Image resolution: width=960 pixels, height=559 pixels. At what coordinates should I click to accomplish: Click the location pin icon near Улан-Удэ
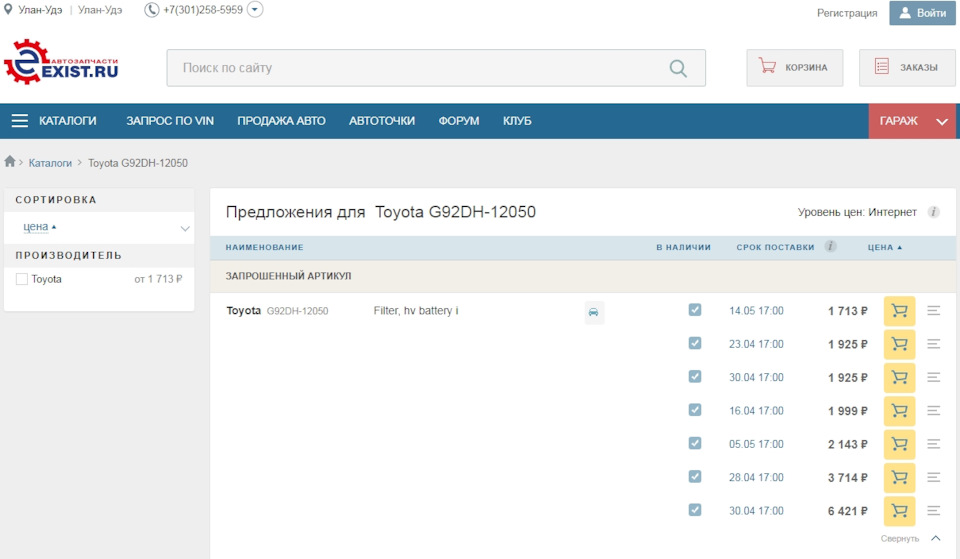coord(8,9)
